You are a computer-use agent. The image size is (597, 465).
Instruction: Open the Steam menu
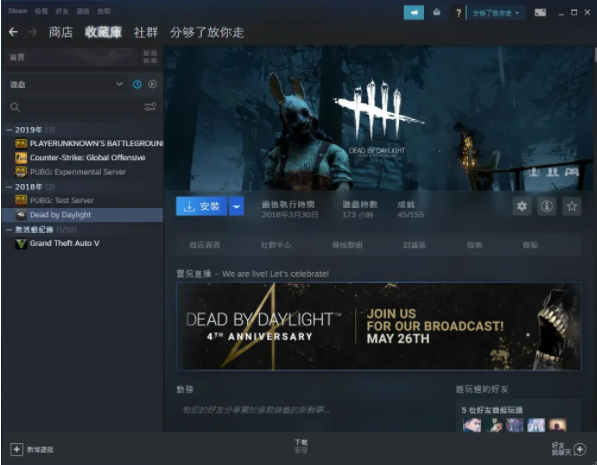click(18, 11)
